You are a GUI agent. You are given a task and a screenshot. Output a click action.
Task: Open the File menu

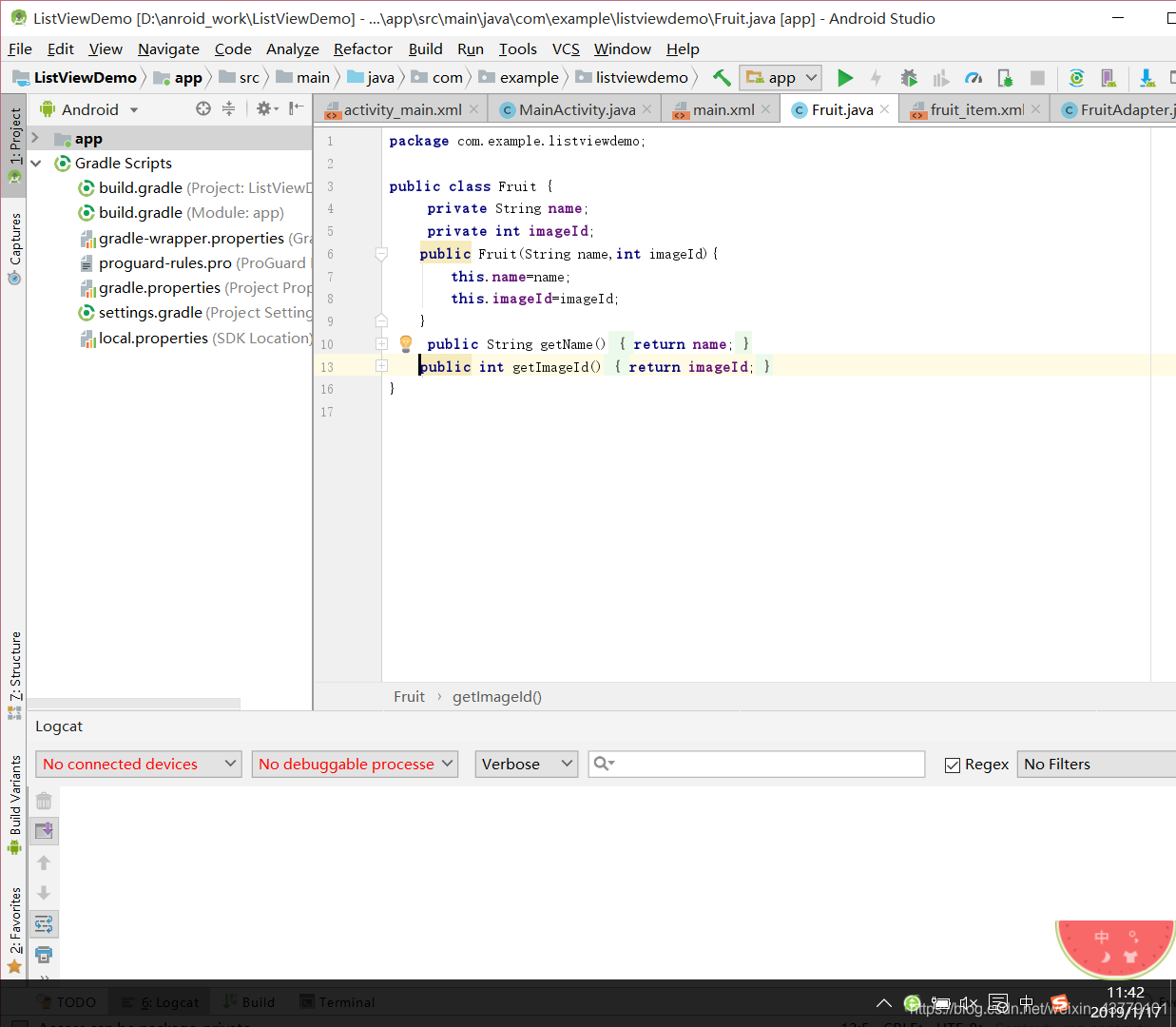pos(20,48)
